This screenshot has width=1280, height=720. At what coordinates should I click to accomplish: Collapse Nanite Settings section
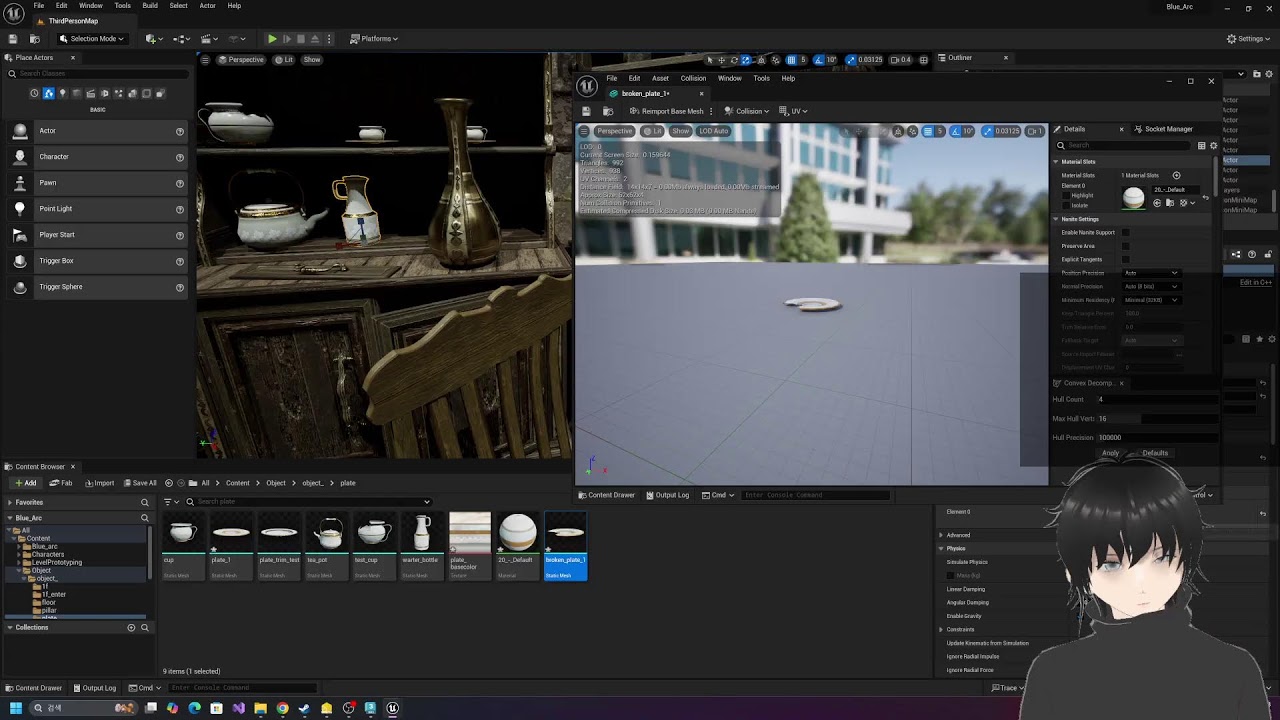tap(1055, 219)
